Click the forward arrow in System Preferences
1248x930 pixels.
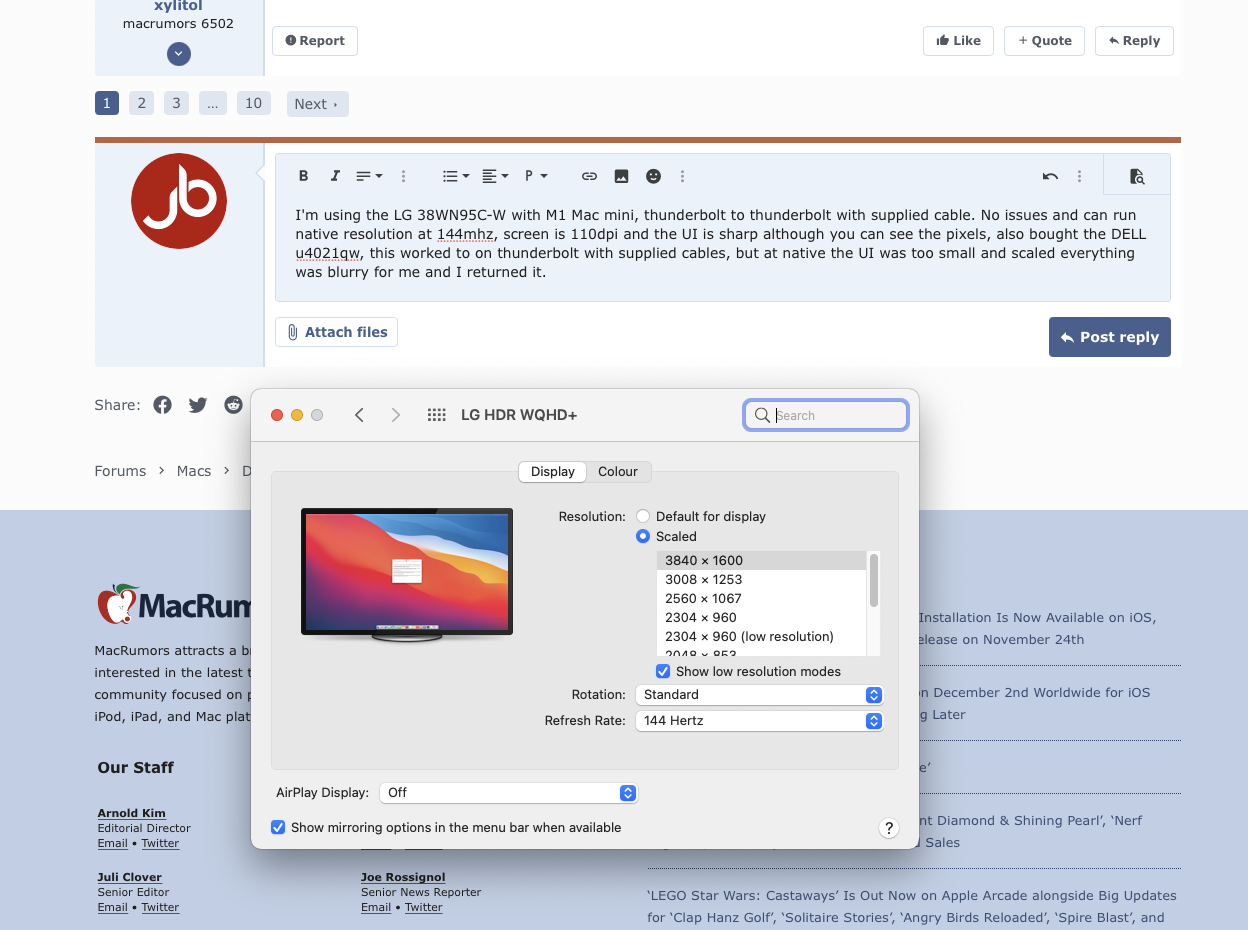pyautogui.click(x=395, y=415)
